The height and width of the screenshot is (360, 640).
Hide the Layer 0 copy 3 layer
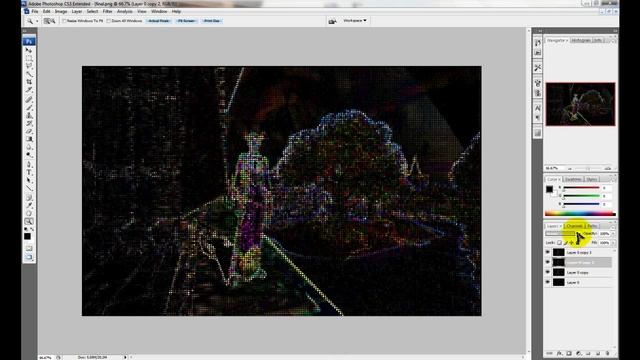548,252
